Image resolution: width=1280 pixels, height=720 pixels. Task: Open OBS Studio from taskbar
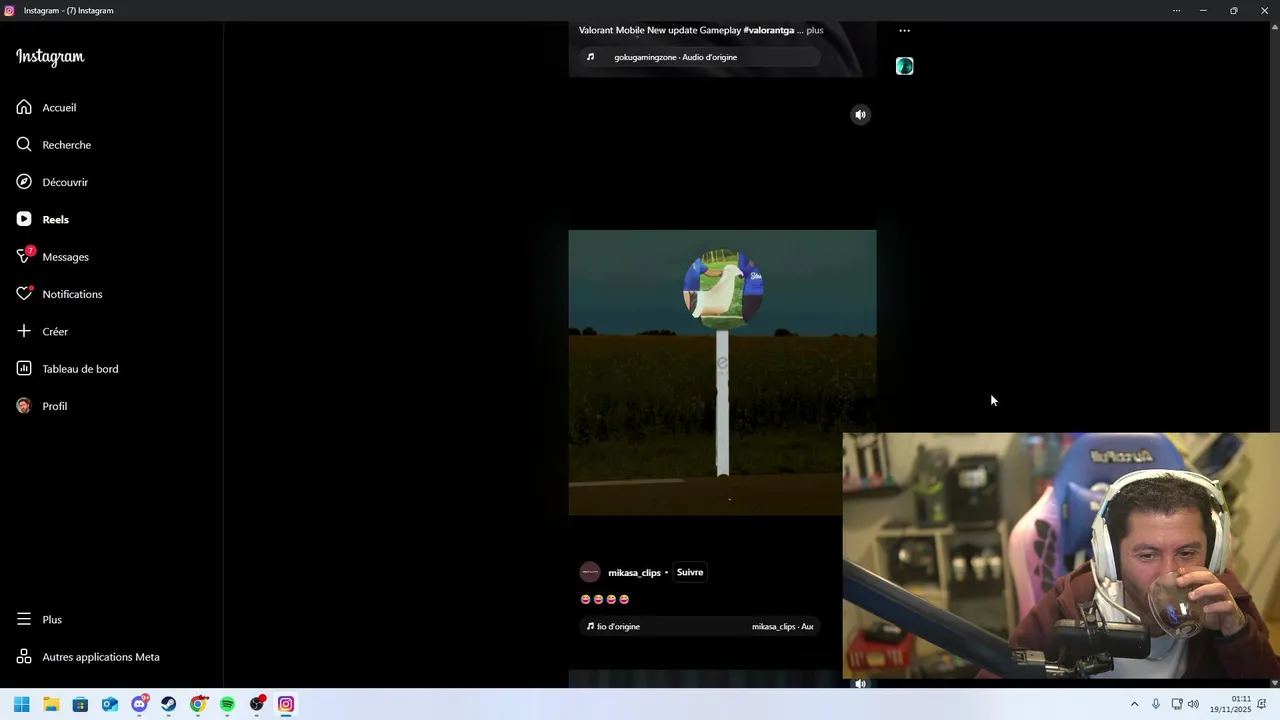click(x=257, y=704)
